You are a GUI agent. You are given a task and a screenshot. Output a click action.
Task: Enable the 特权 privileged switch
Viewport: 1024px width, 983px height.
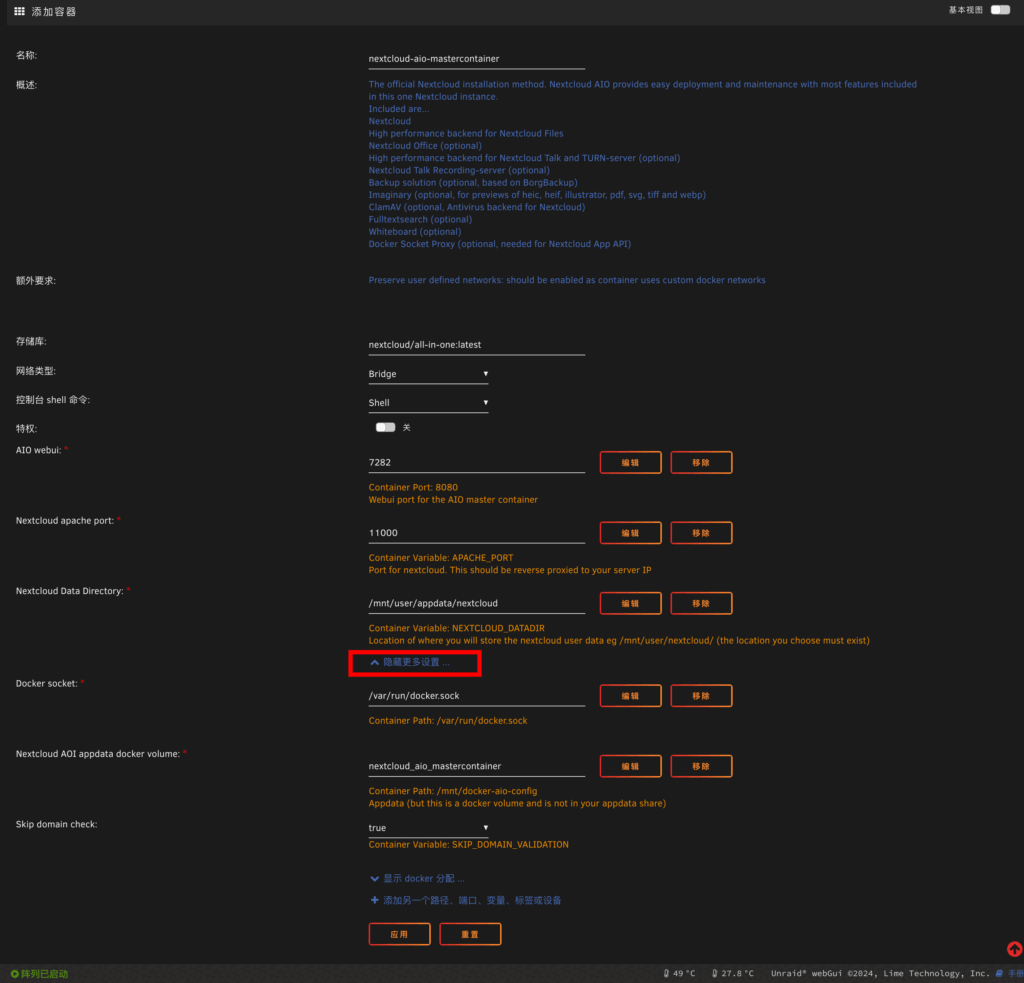[386, 427]
